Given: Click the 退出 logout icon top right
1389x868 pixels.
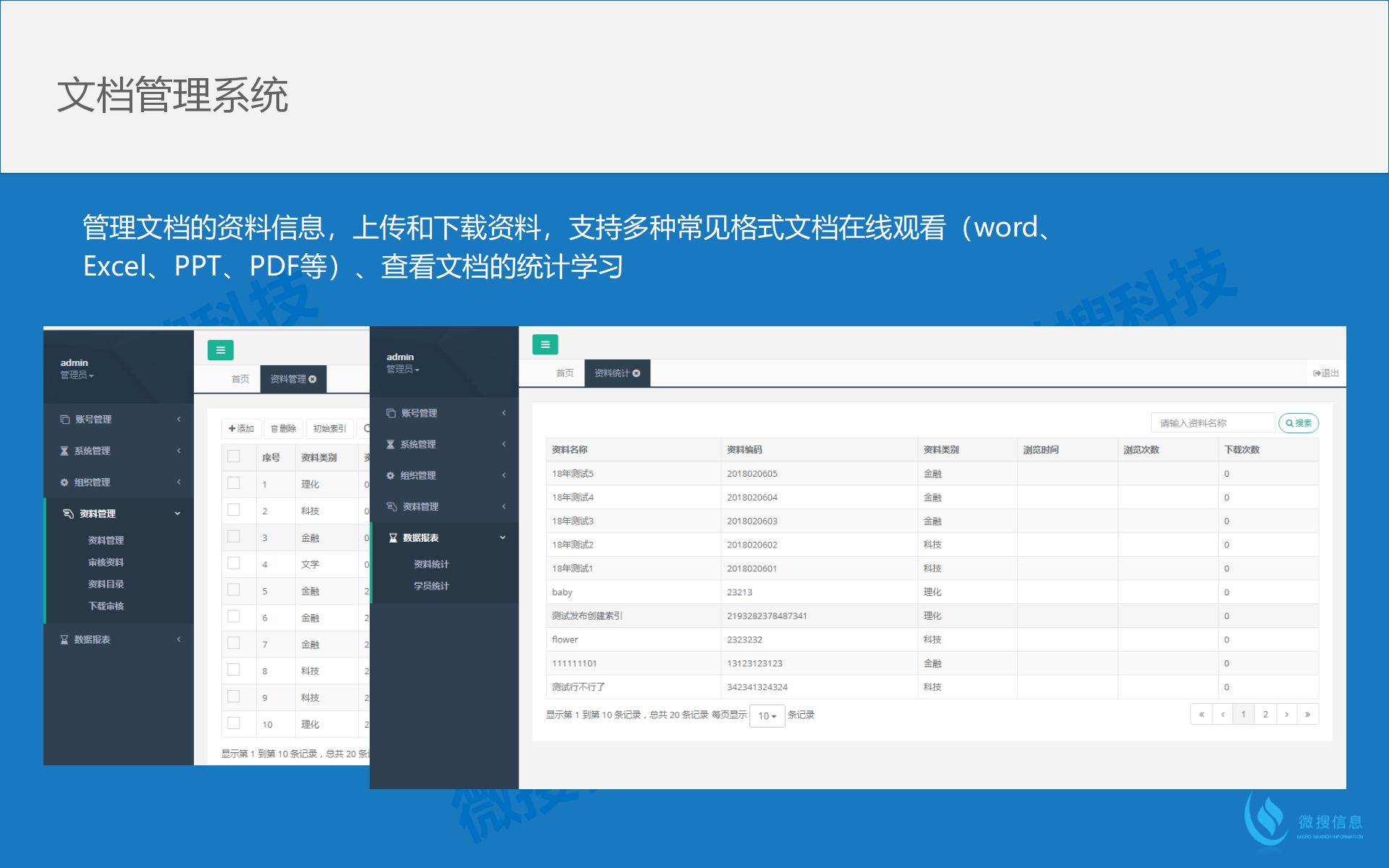Looking at the screenshot, I should (x=1317, y=373).
